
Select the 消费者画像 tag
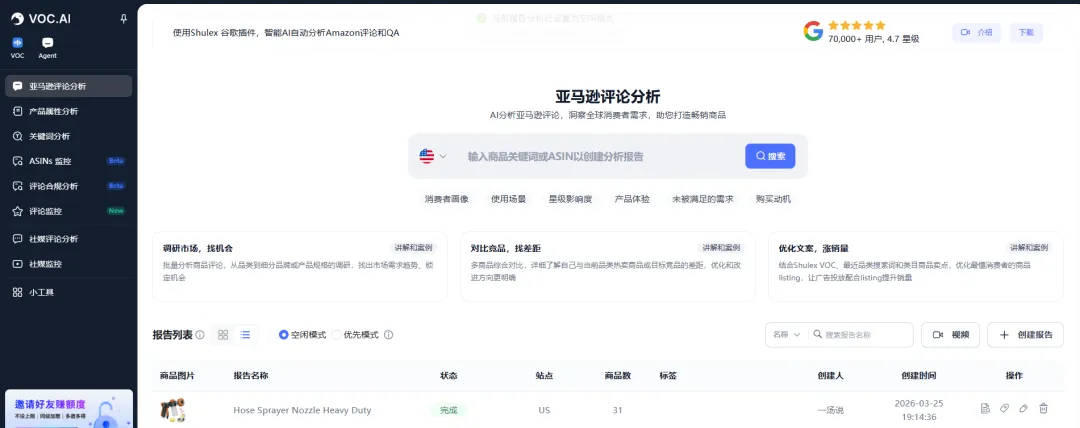coord(446,199)
